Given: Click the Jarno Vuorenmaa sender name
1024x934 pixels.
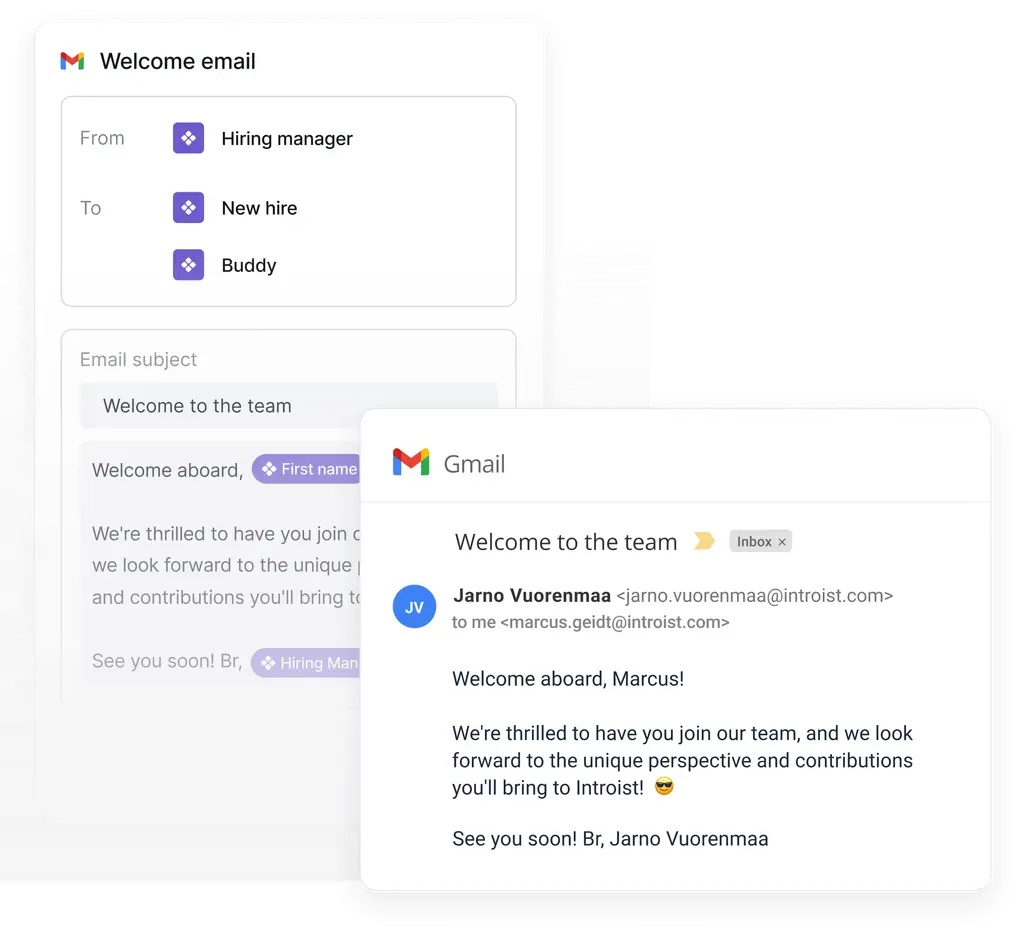Looking at the screenshot, I should [532, 596].
